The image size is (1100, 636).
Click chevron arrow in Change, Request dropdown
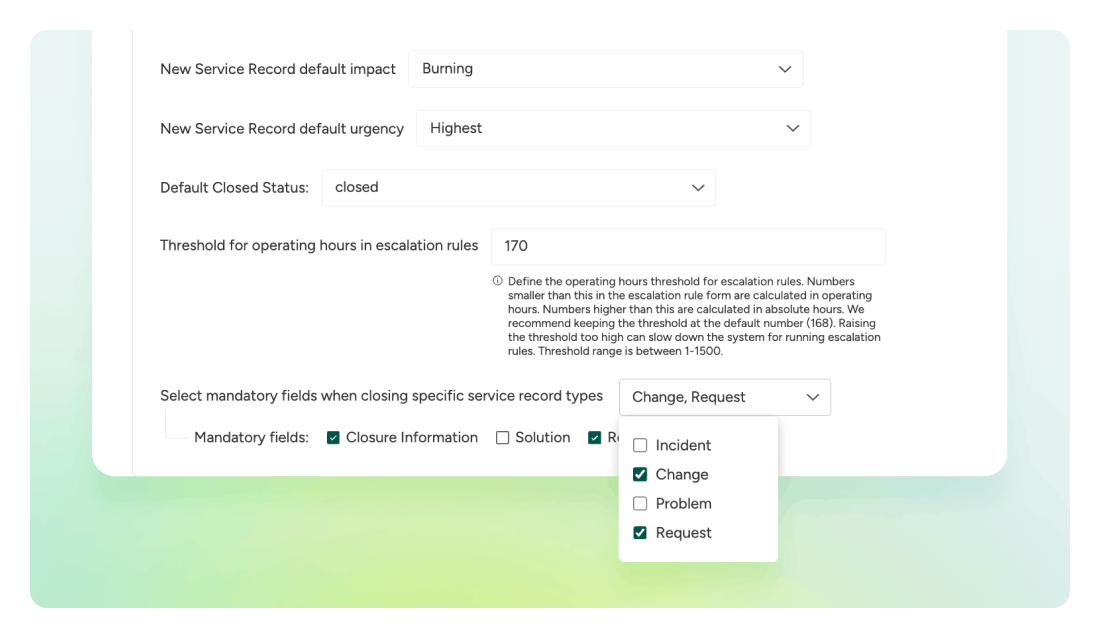coord(812,398)
